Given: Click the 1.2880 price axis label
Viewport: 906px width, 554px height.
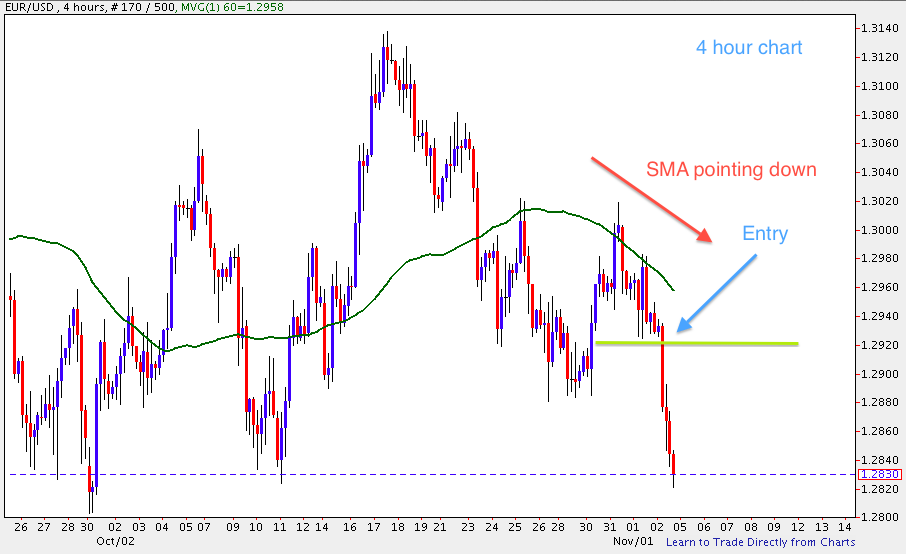Looking at the screenshot, I should (x=879, y=402).
